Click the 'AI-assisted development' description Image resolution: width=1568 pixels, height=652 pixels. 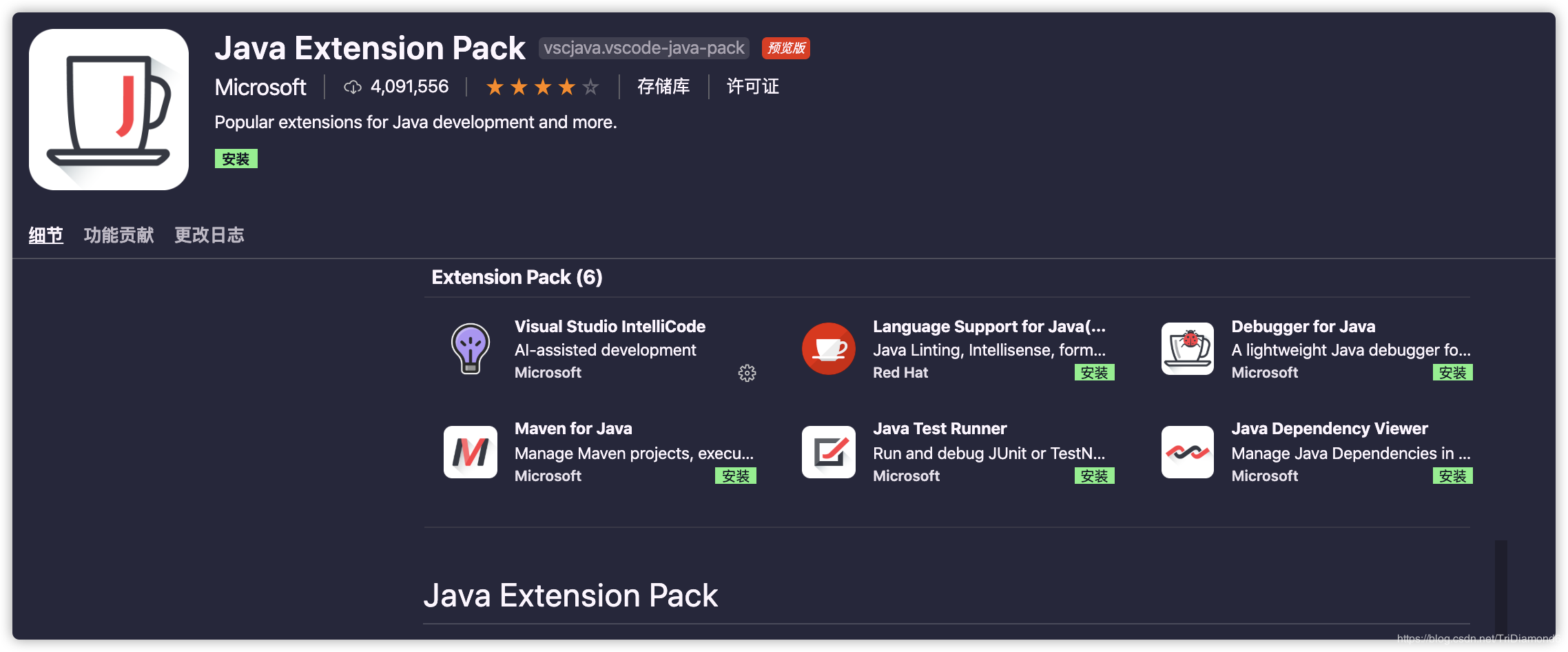(x=606, y=350)
